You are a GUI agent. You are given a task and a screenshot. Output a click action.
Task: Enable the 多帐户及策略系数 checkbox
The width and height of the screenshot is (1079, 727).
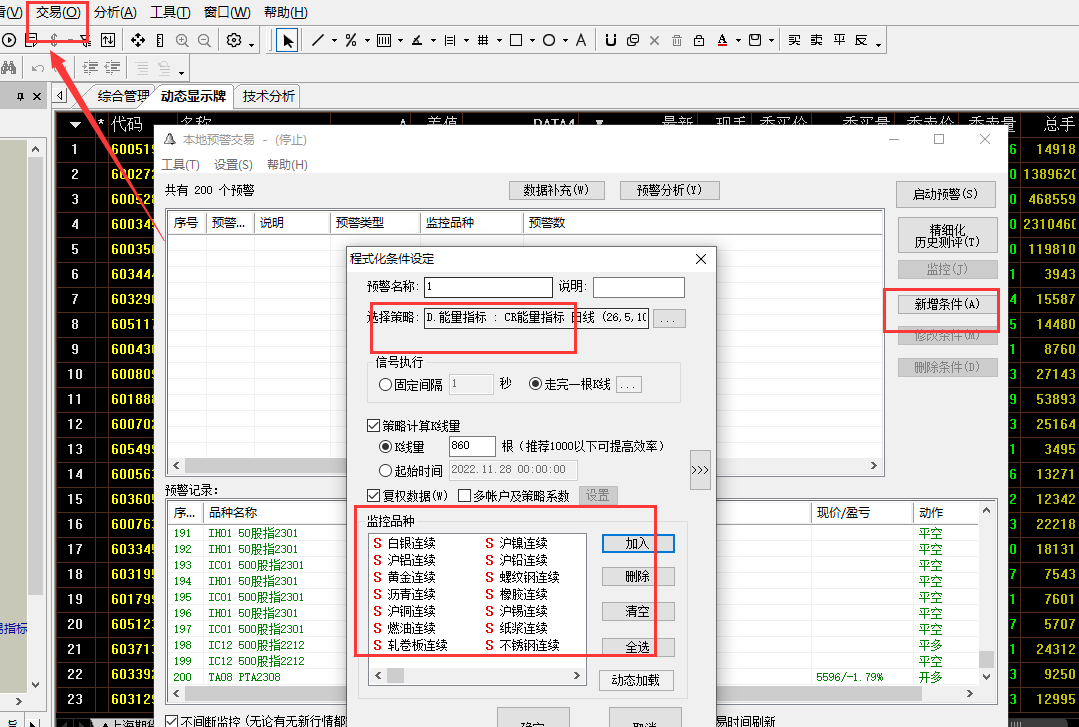(464, 495)
